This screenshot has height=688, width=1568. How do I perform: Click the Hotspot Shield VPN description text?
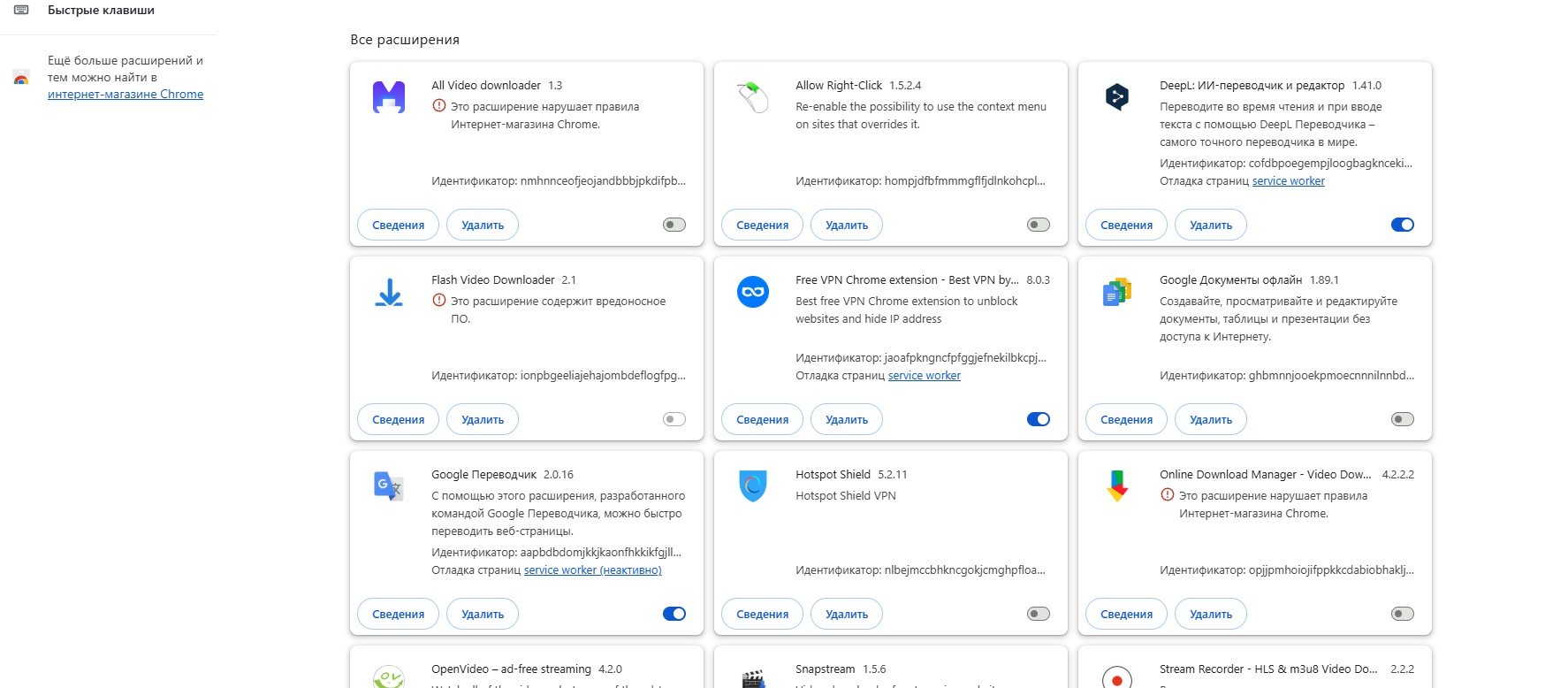click(x=846, y=495)
